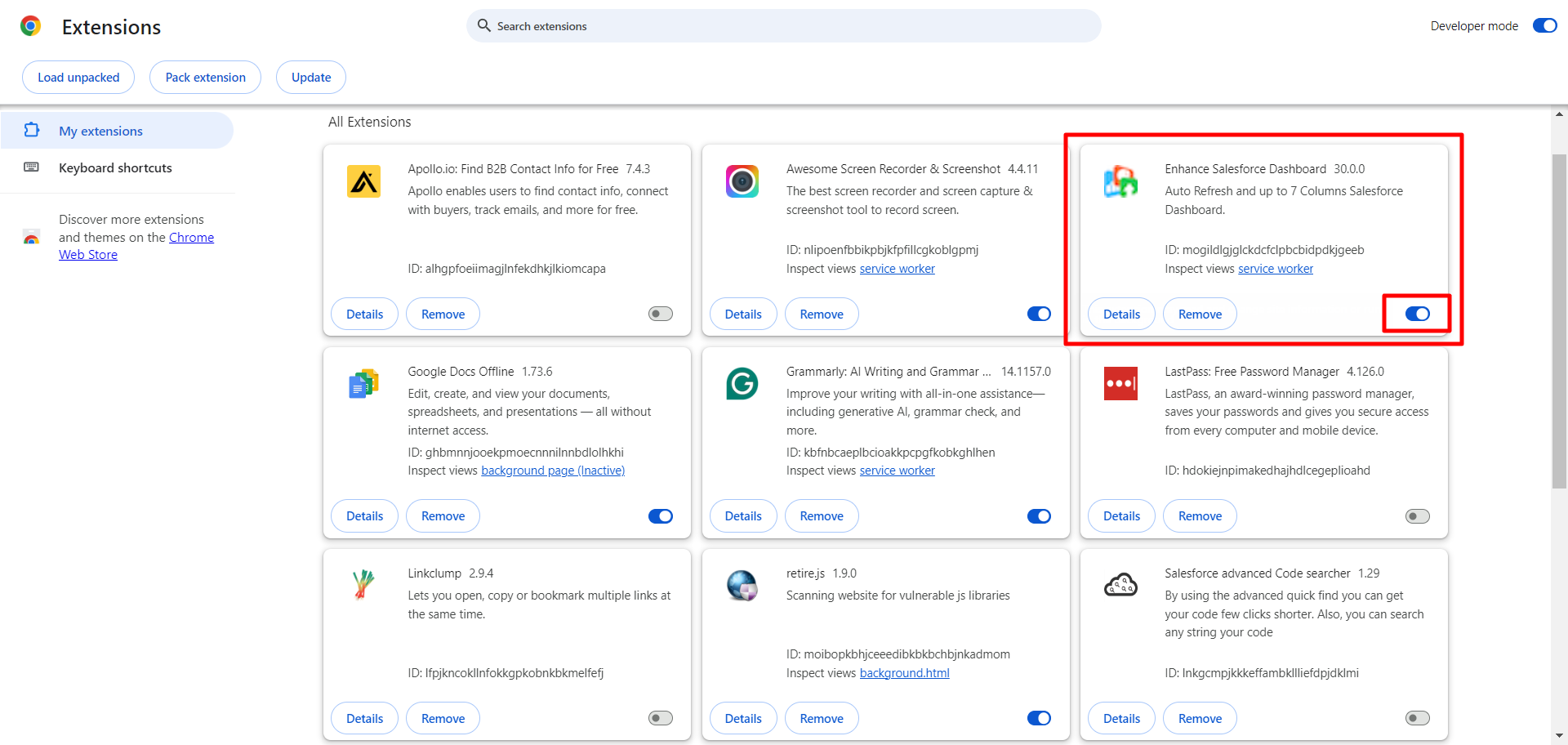The height and width of the screenshot is (745, 1568).
Task: Click the Chrome logo icon
Action: [x=31, y=26]
